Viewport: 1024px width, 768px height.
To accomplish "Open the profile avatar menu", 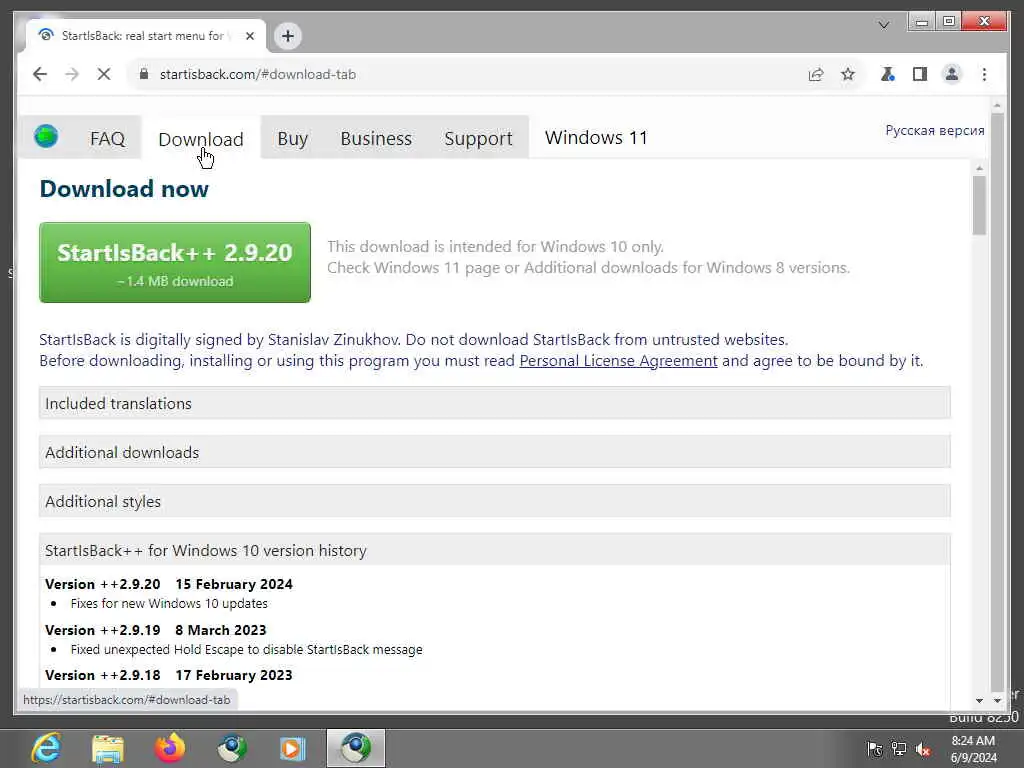I will point(952,74).
